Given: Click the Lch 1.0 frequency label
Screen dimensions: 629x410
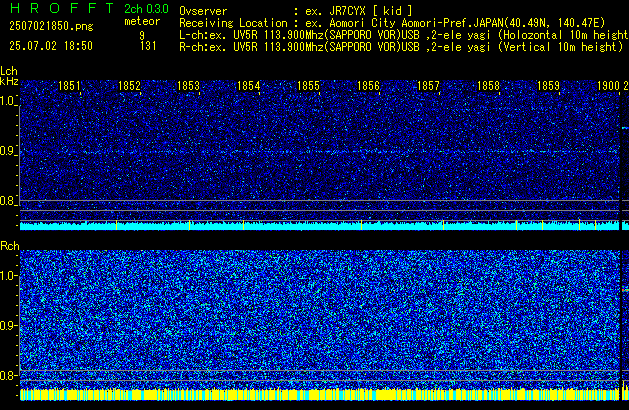Looking at the screenshot, I should (8, 101).
